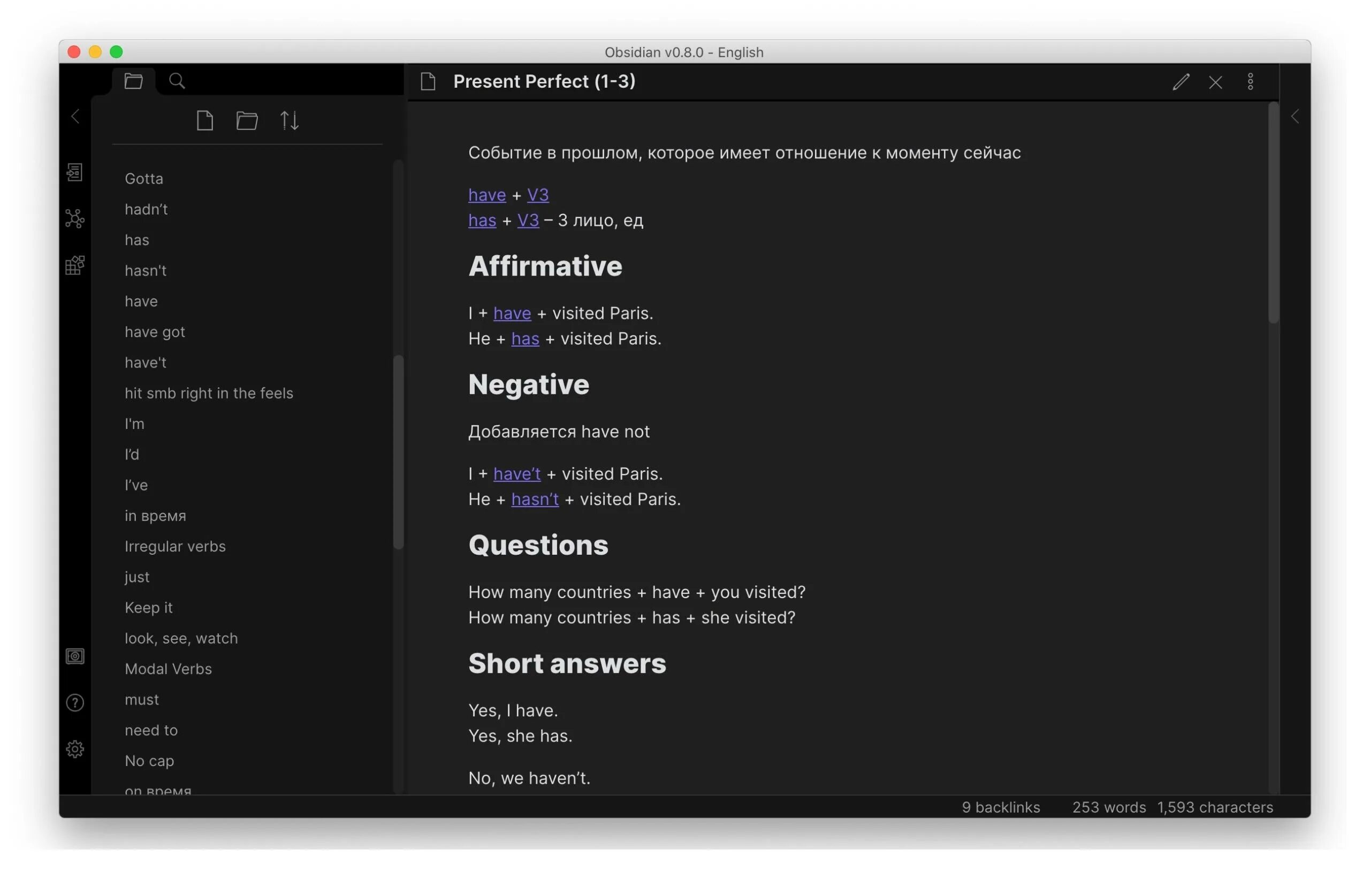Open the help icon
Image resolution: width=1370 pixels, height=896 pixels.
pos(75,703)
